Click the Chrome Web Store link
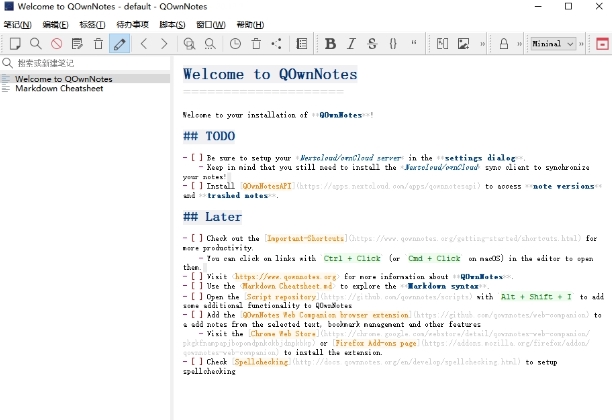 click(283, 334)
